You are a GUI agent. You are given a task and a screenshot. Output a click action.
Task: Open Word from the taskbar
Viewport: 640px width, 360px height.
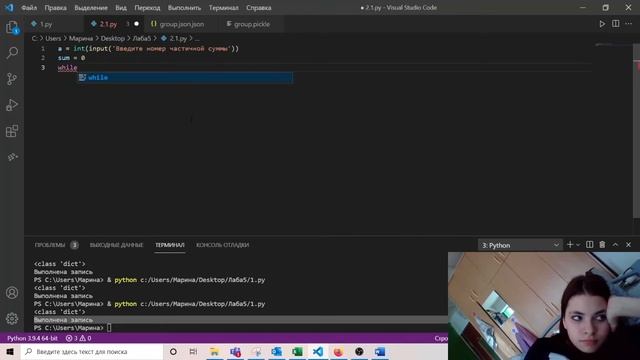click(380, 351)
